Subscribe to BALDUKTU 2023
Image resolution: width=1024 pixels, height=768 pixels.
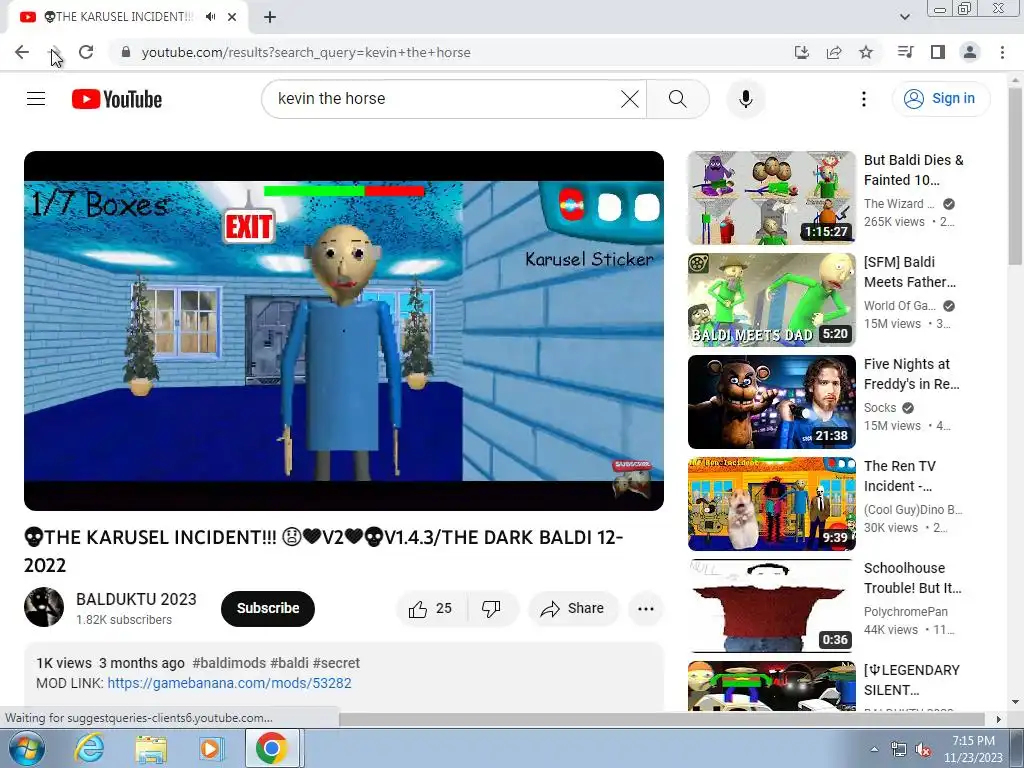point(268,608)
